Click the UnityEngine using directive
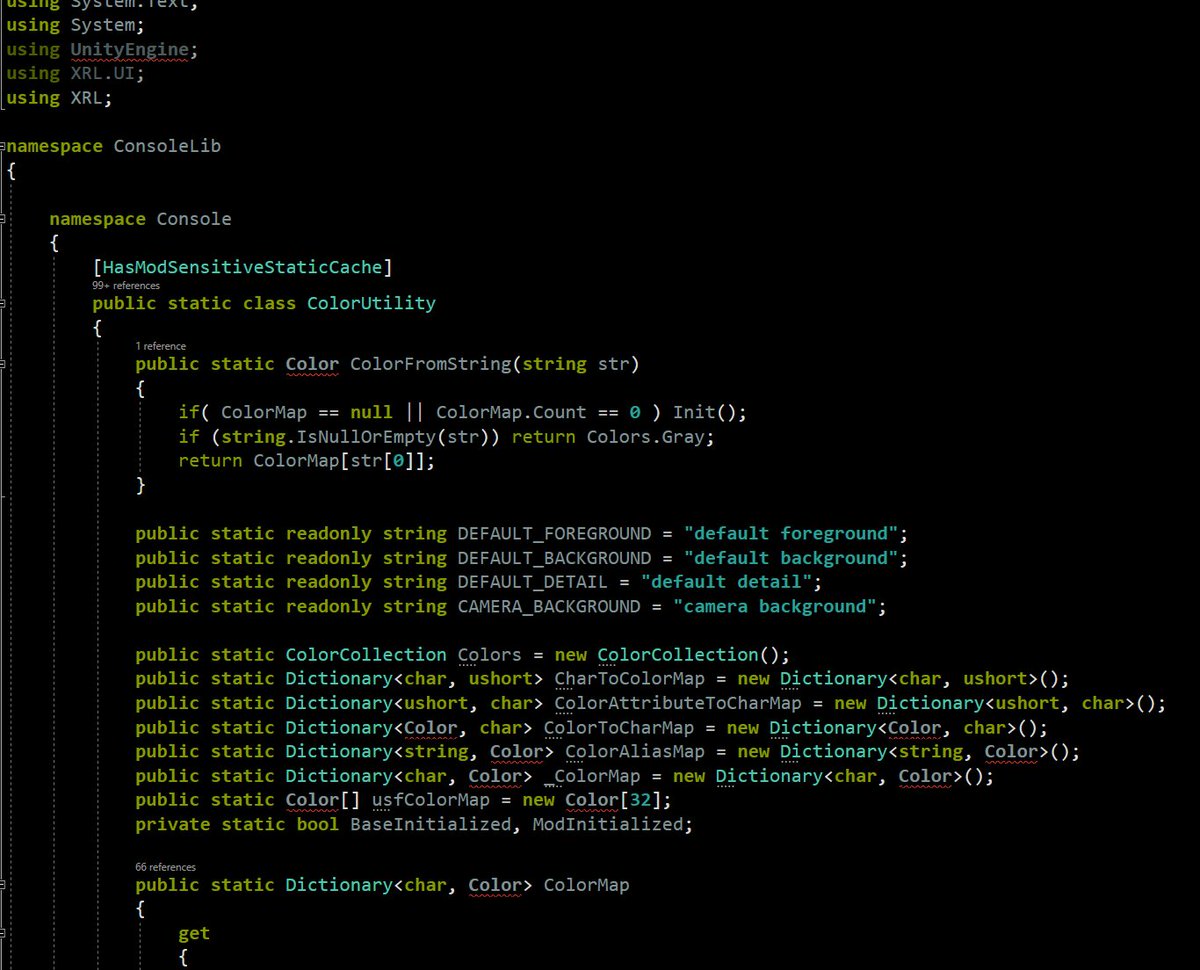 point(128,50)
